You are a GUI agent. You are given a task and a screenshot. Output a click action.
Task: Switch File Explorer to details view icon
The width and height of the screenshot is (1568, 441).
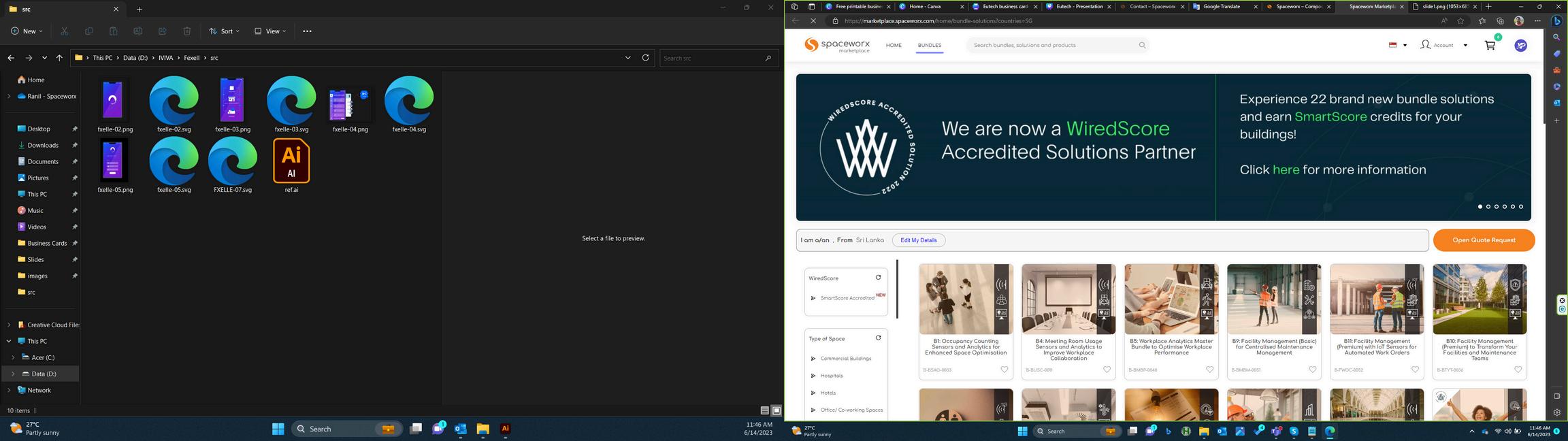tap(764, 410)
